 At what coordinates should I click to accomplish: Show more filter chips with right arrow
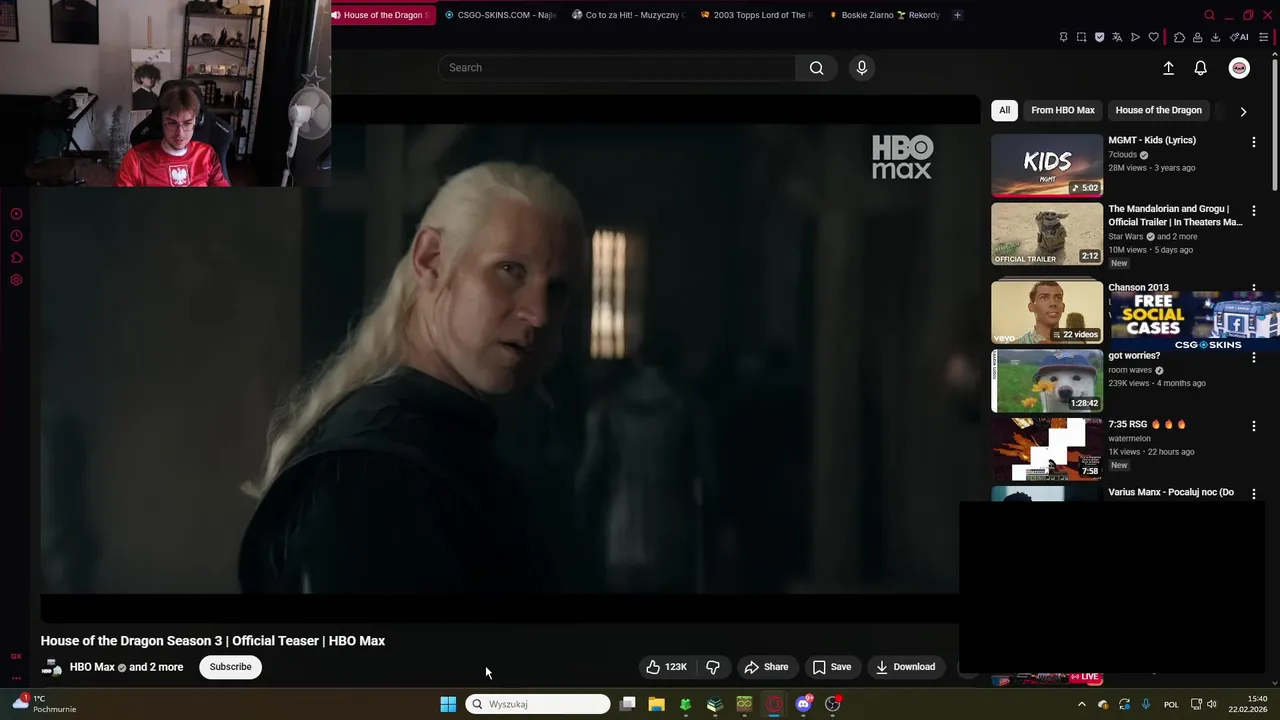1243,111
